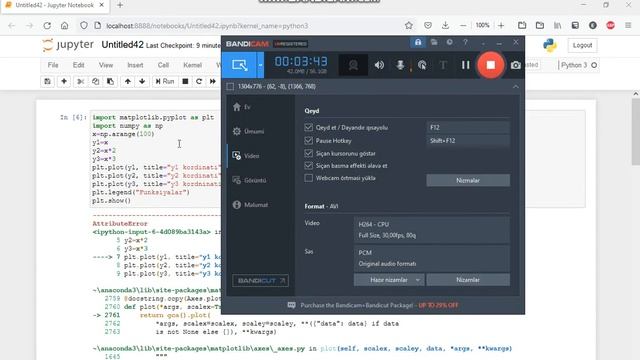Reload the page in Firefox
The width and height of the screenshot is (640, 360).
(47, 25)
